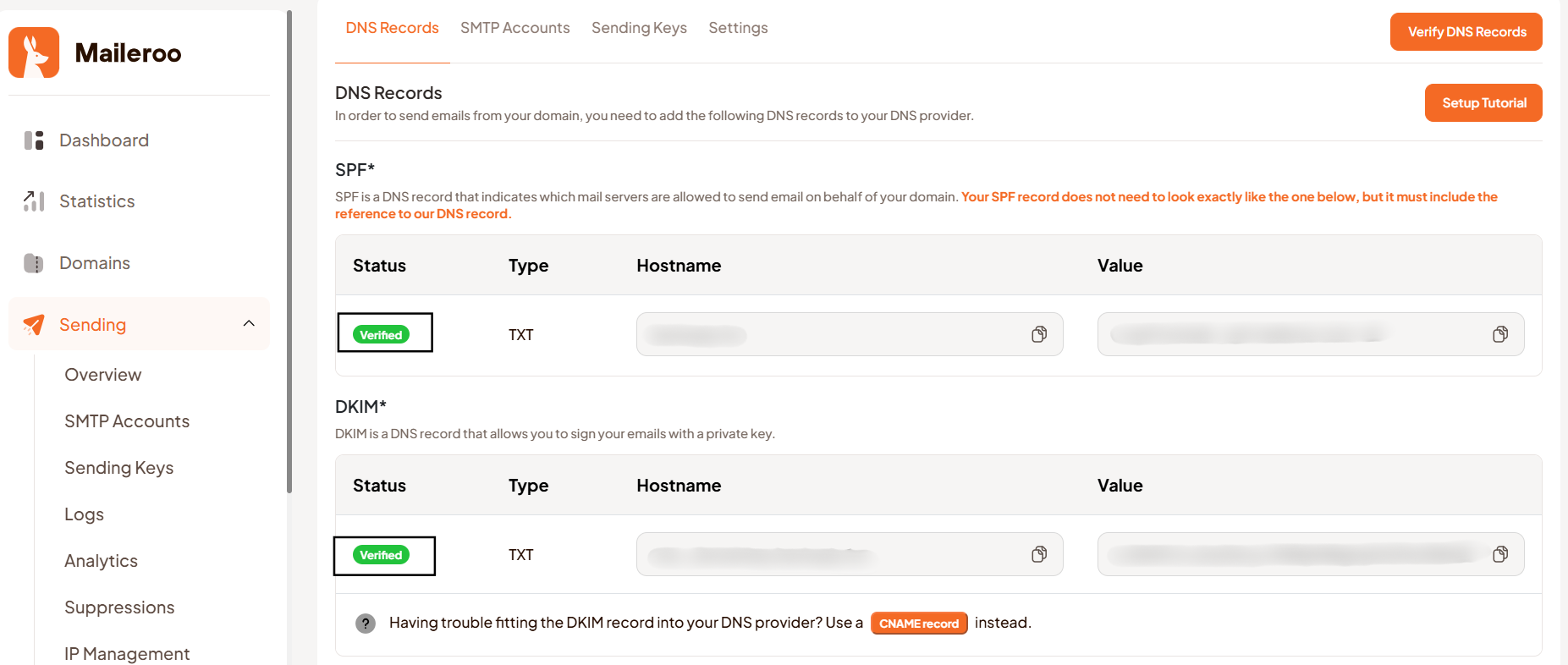Click the Domains icon in sidebar

tap(34, 263)
